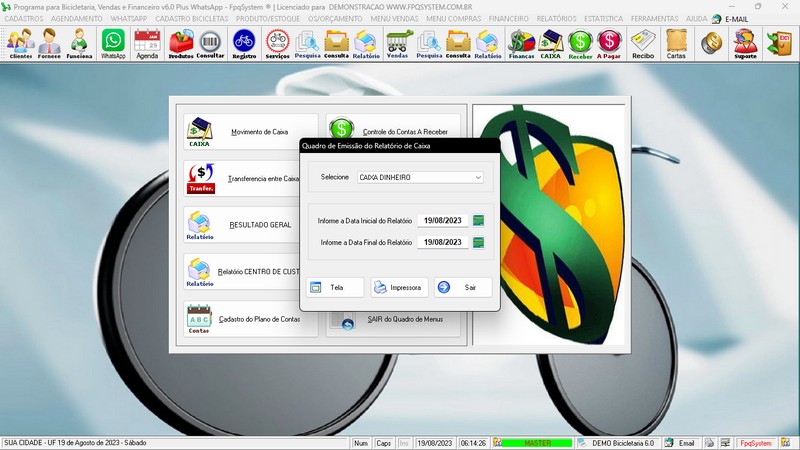Click the Recibo toolbar icon

[643, 43]
